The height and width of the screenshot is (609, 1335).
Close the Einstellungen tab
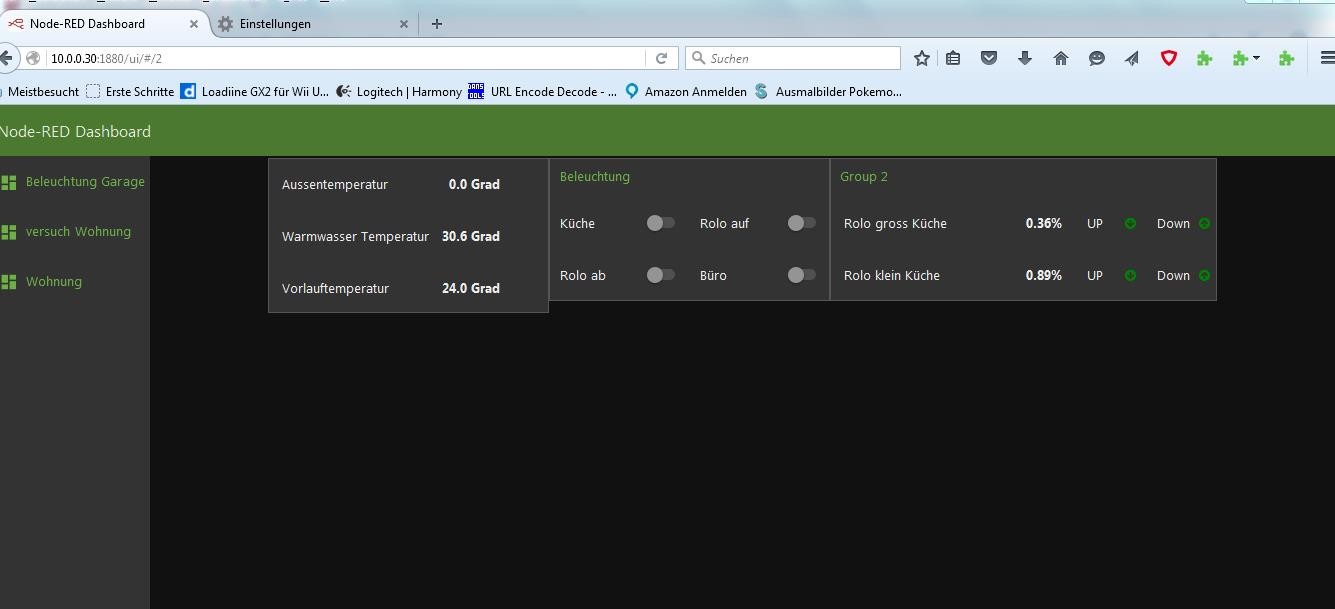coord(404,23)
